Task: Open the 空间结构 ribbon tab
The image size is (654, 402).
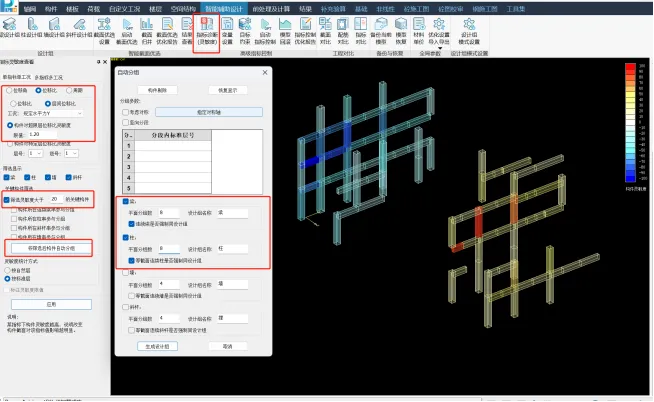Action: [181, 5]
